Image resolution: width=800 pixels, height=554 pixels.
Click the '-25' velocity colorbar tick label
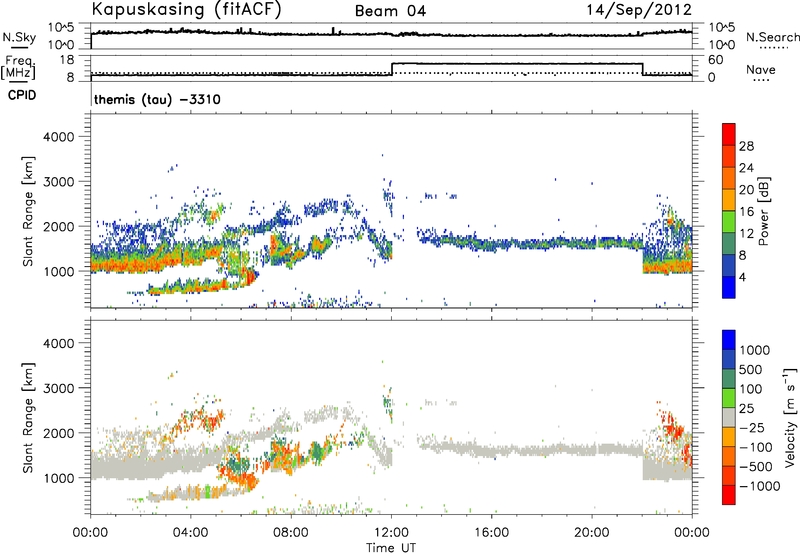pyautogui.click(x=752, y=427)
